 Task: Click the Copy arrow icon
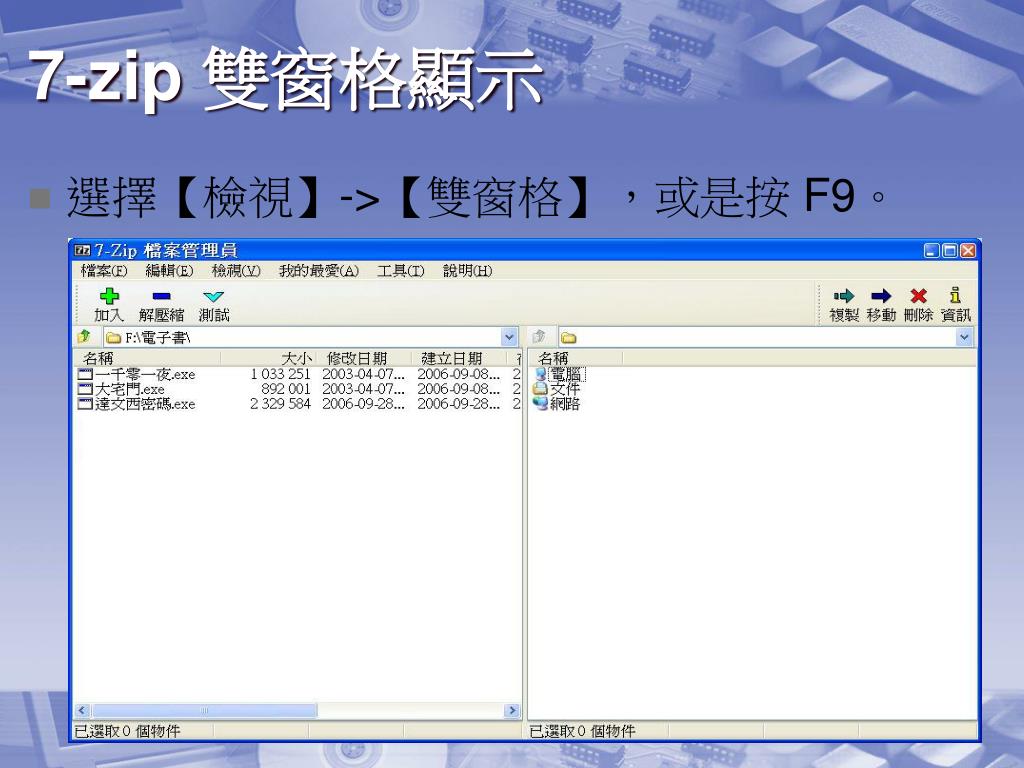[x=844, y=296]
